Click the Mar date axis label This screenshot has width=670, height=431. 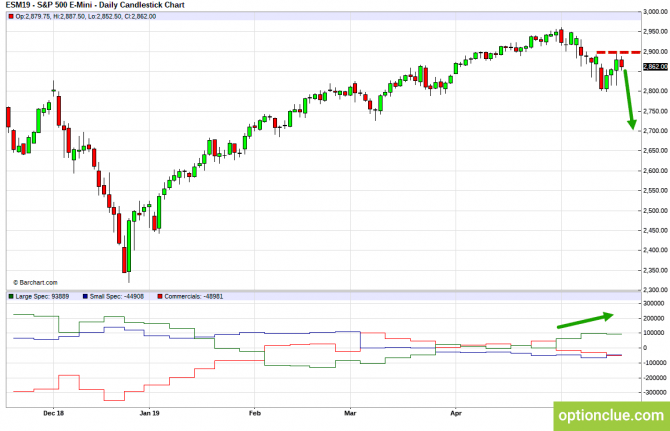350,413
